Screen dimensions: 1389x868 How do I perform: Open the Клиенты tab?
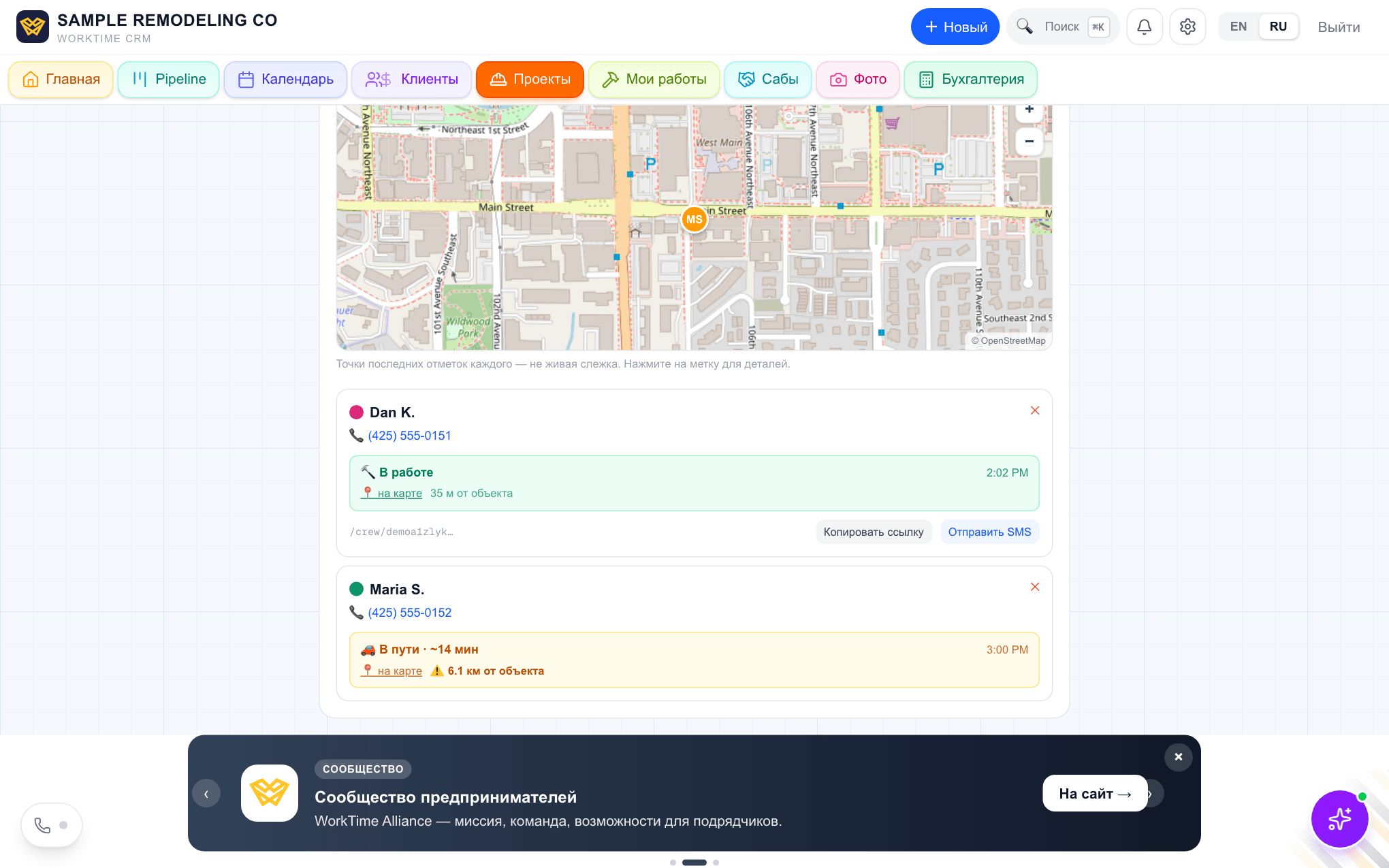coord(411,80)
